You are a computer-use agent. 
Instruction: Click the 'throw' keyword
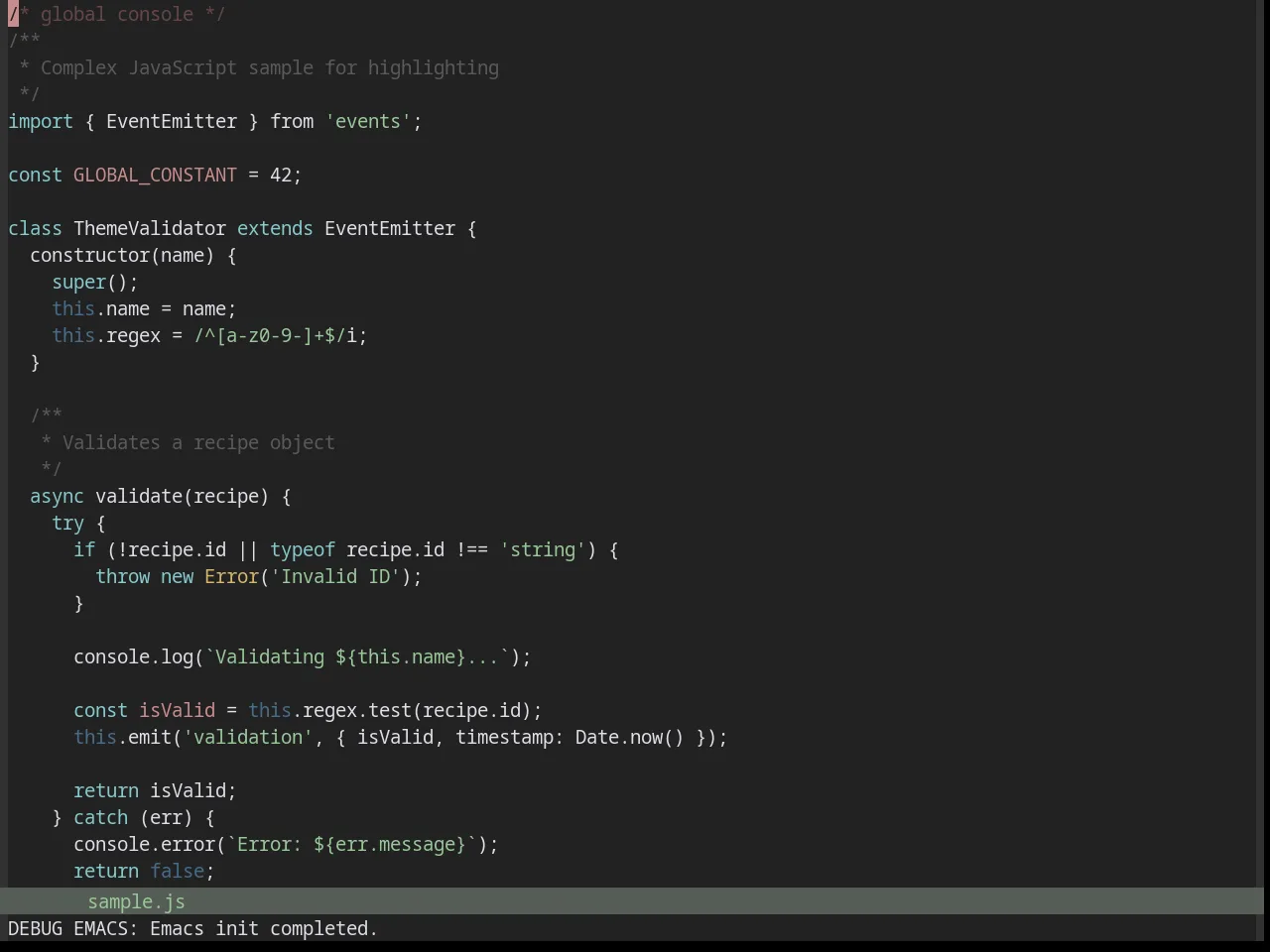click(122, 576)
